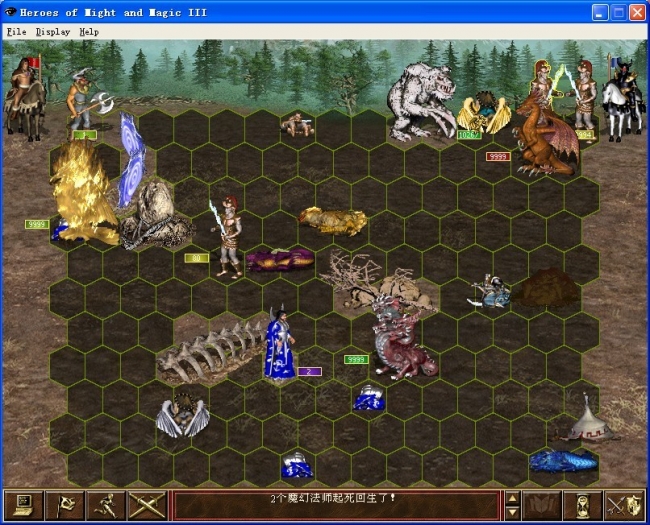Close the Heroes of Might and Magic window

(637, 12)
